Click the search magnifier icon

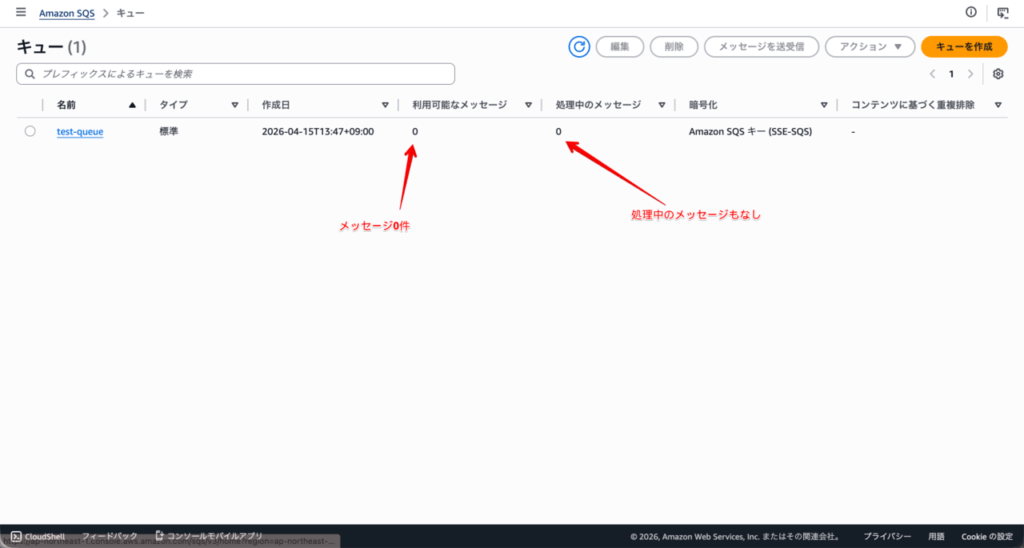click(x=29, y=74)
